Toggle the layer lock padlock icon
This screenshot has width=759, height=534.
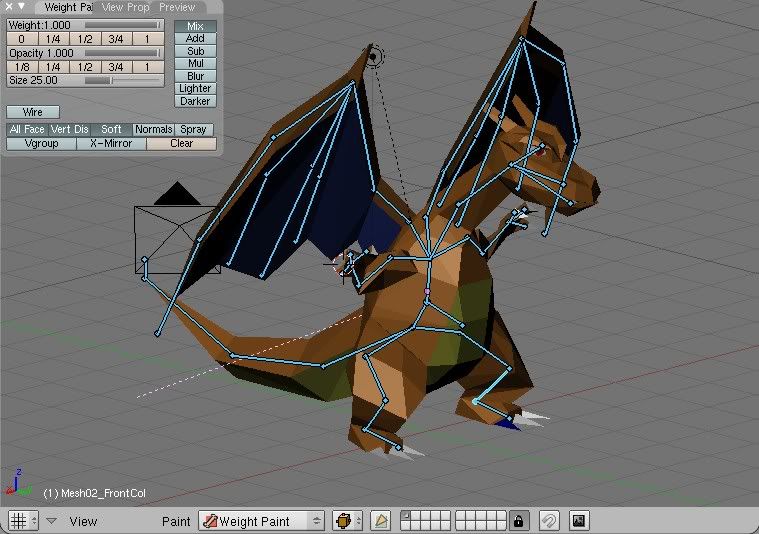pos(518,521)
